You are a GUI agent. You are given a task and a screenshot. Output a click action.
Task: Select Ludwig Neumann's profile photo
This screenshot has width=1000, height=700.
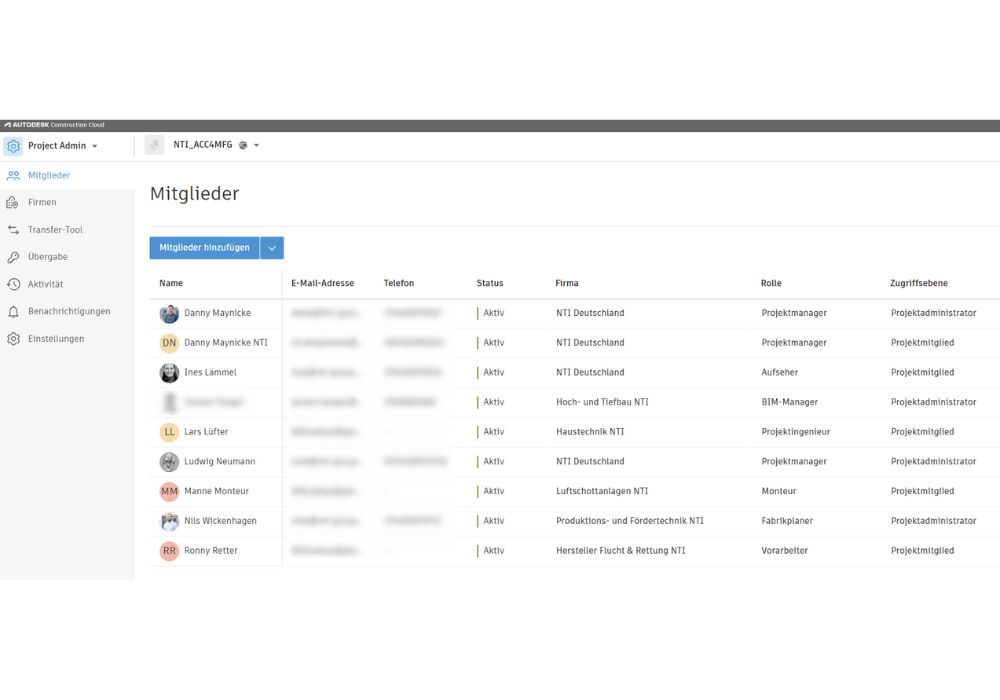coord(169,462)
